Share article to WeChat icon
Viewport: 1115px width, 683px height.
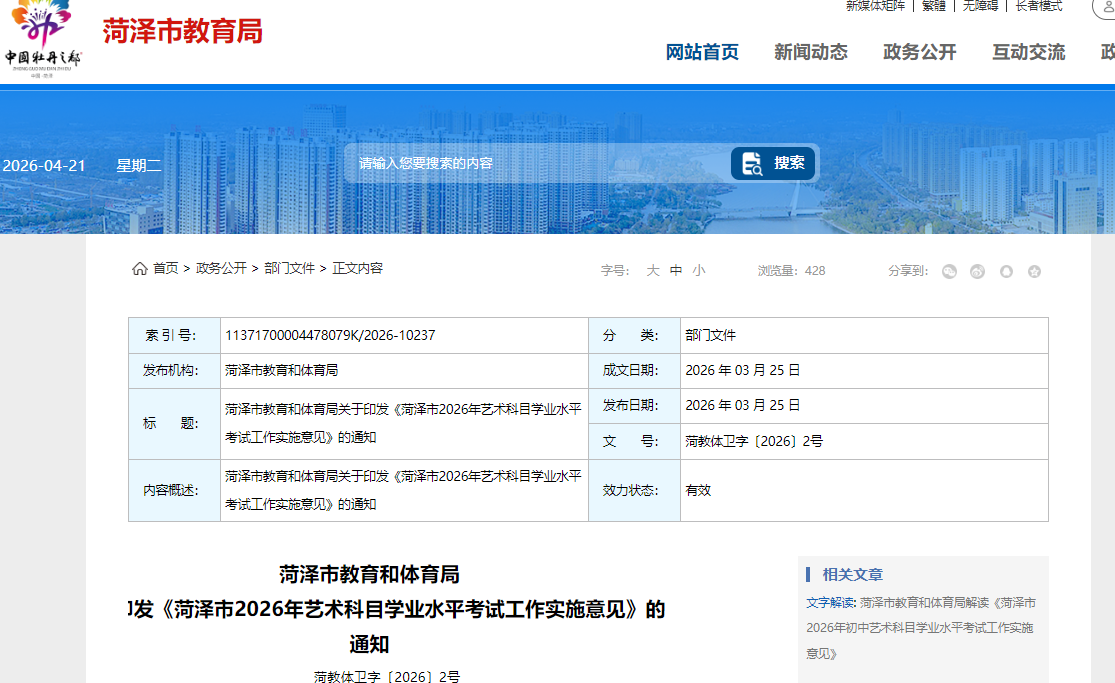click(x=949, y=271)
